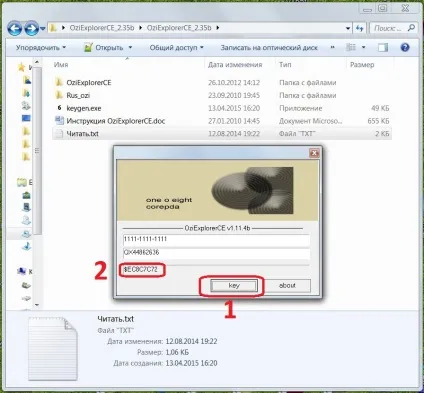This screenshot has width=424, height=393.
Task: Go back with the Explorer back arrow
Action: [x=15, y=28]
